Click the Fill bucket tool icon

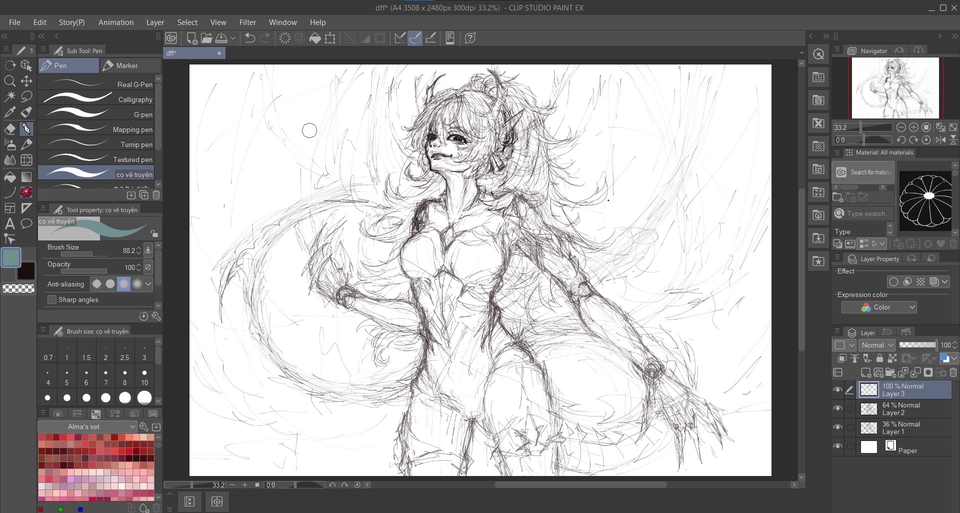click(10, 177)
